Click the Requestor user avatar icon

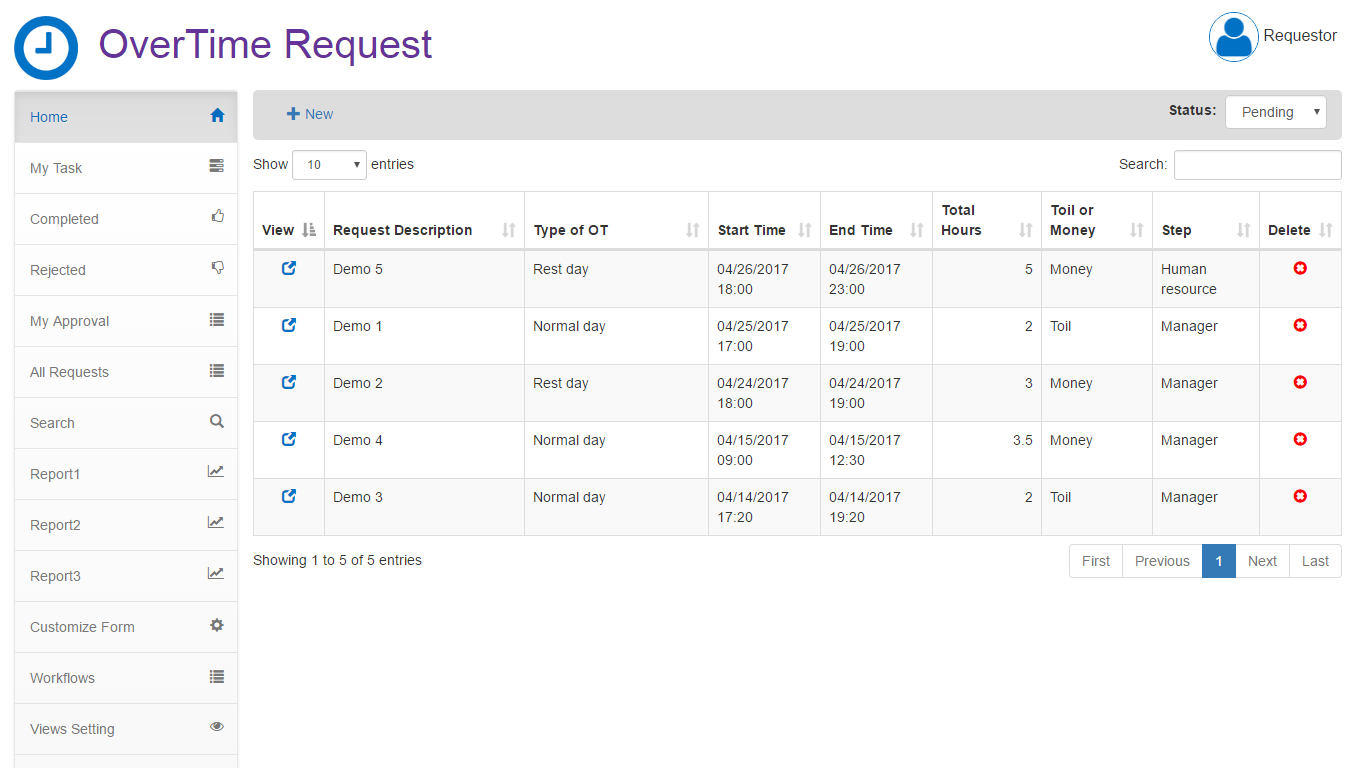[1233, 37]
